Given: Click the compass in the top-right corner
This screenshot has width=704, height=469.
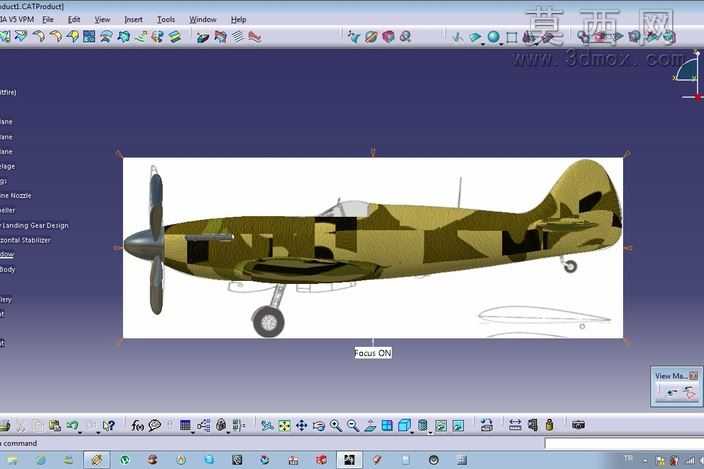Looking at the screenshot, I should [x=689, y=76].
